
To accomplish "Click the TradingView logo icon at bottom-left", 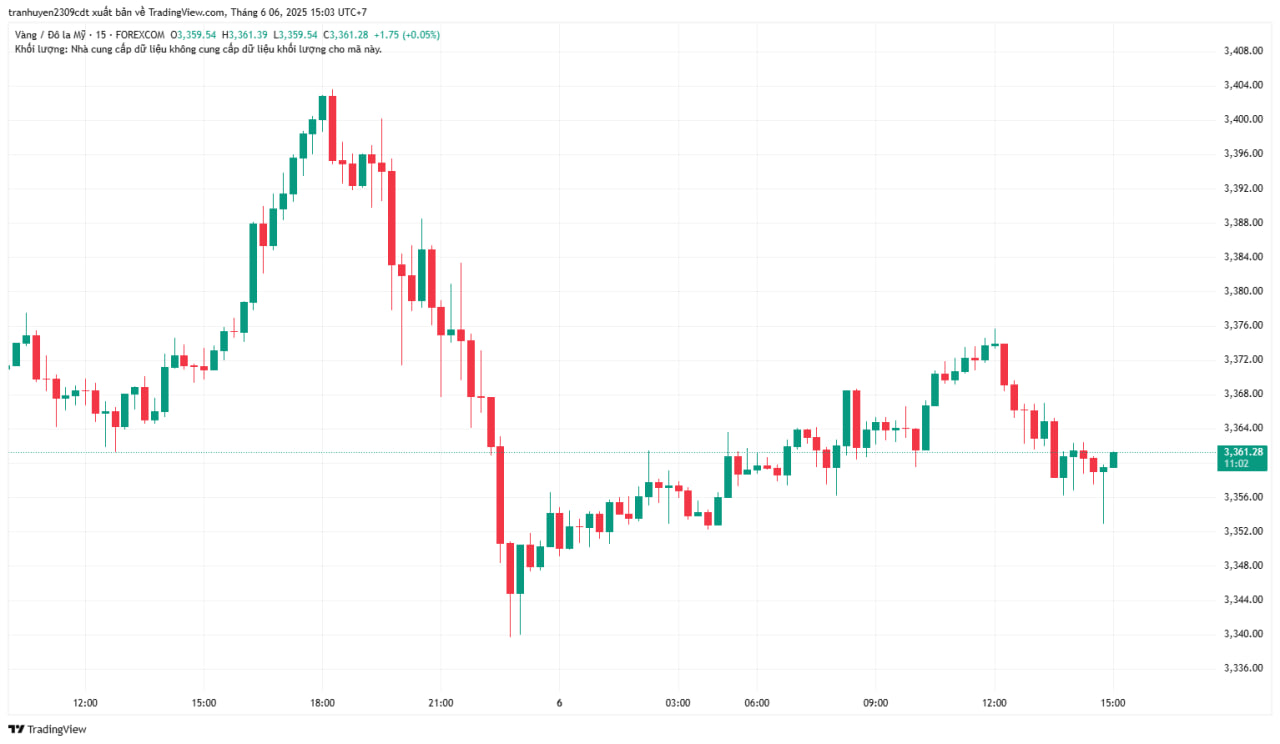I will point(16,729).
